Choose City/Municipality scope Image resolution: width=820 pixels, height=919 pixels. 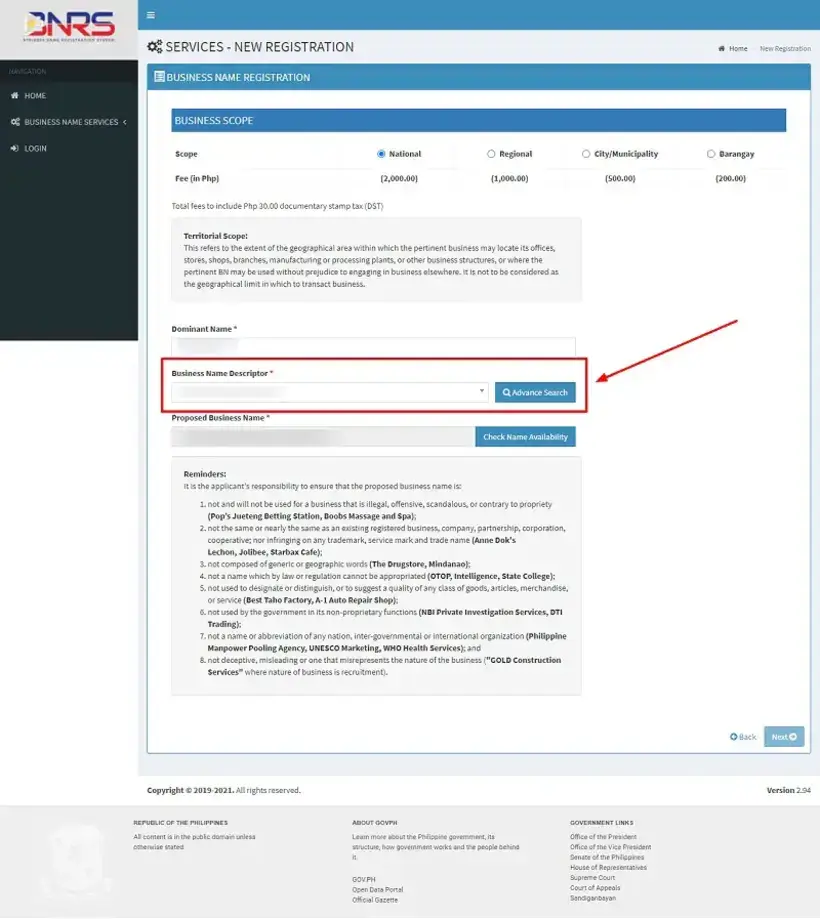(586, 154)
